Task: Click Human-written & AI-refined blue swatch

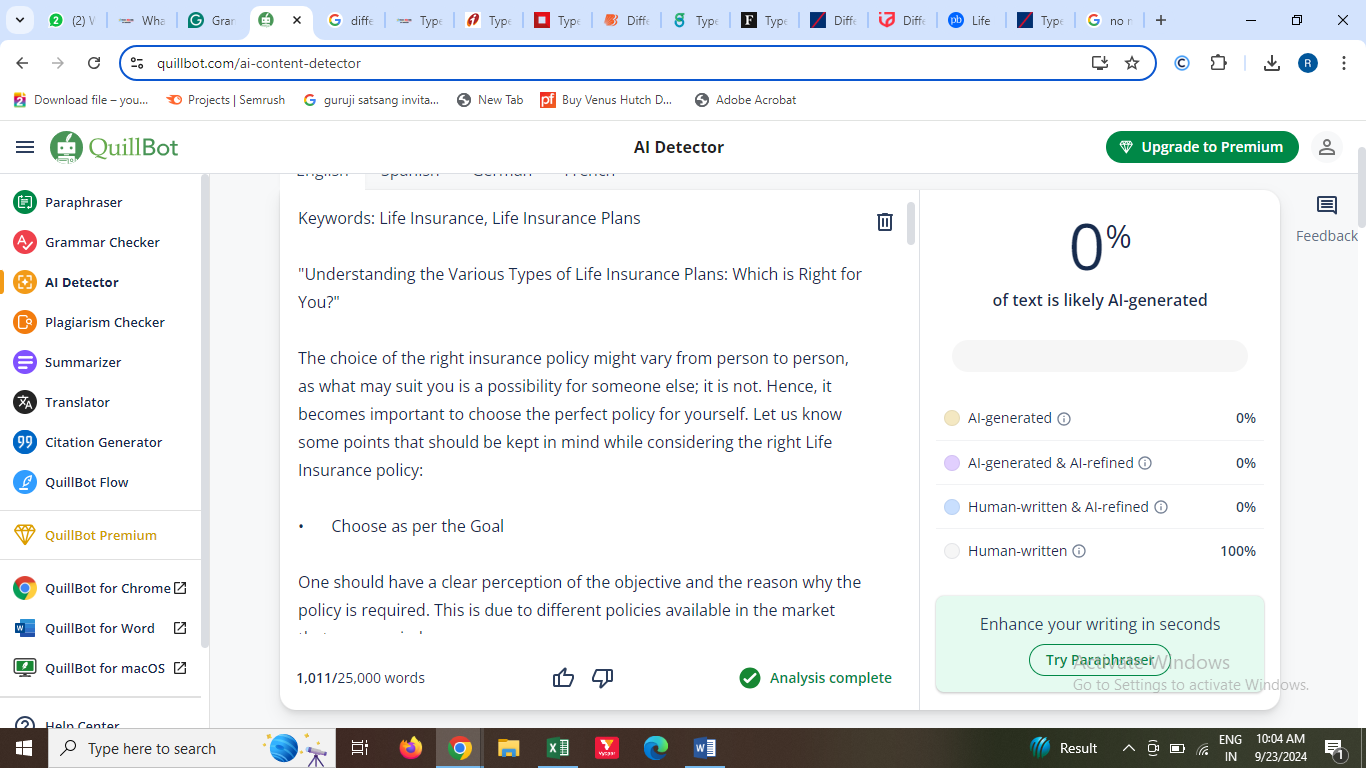Action: click(x=952, y=507)
